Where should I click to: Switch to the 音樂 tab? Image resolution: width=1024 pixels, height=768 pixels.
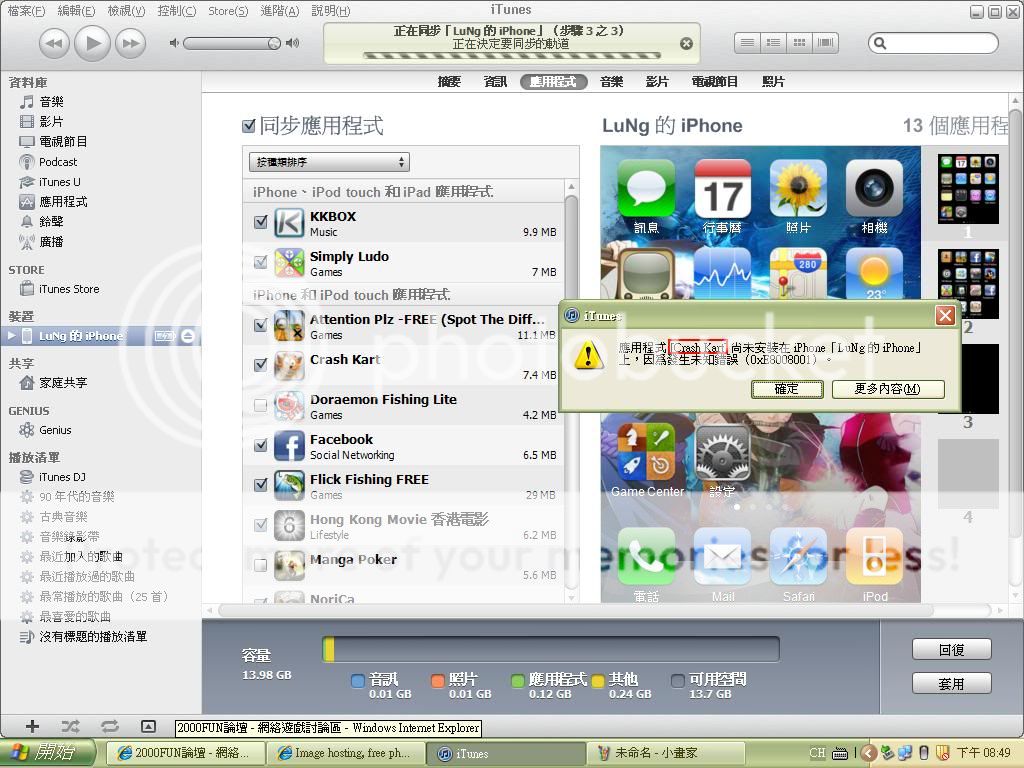tap(611, 82)
